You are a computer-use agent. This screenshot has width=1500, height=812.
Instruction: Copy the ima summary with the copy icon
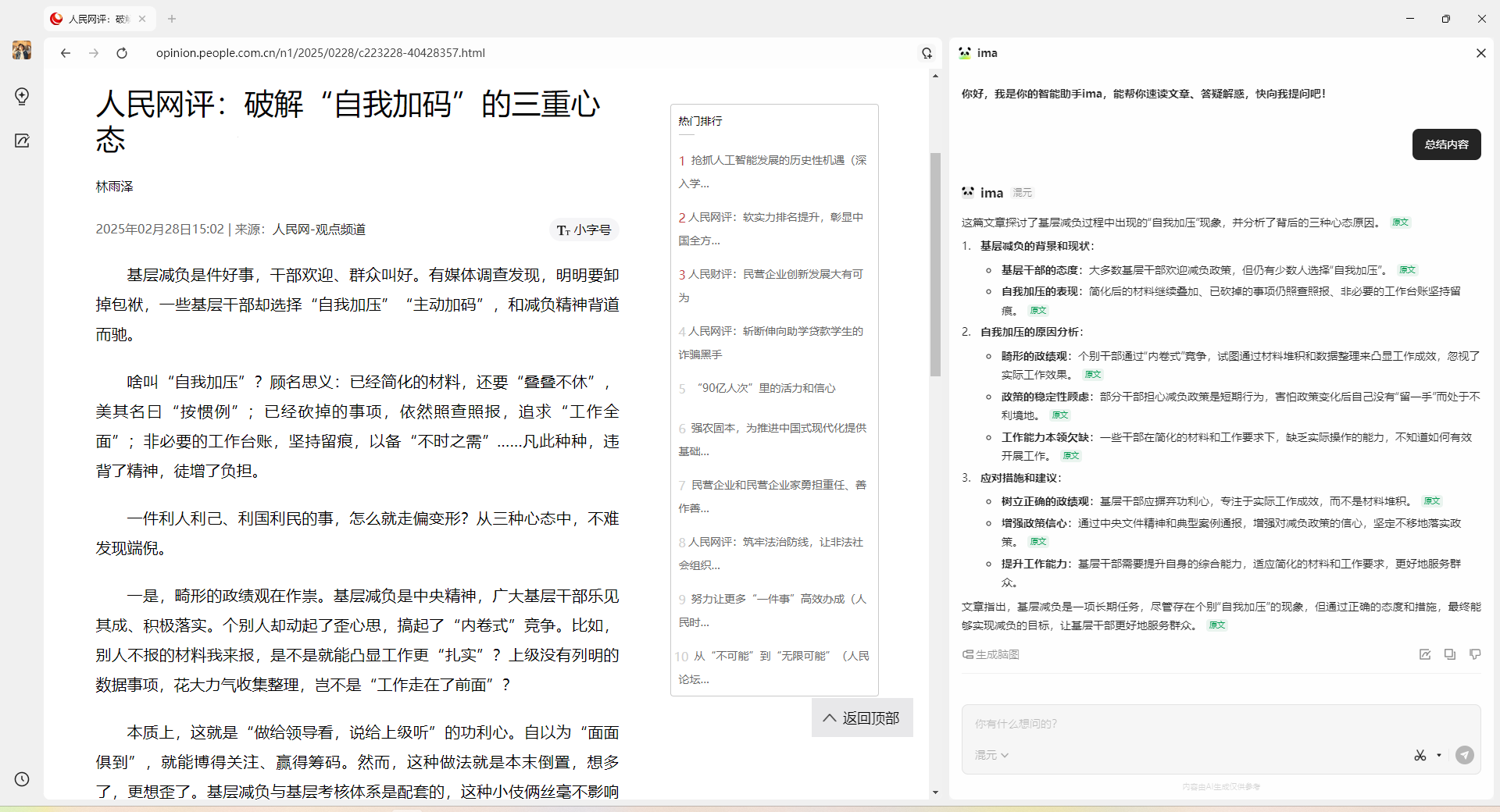pyautogui.click(x=1450, y=654)
